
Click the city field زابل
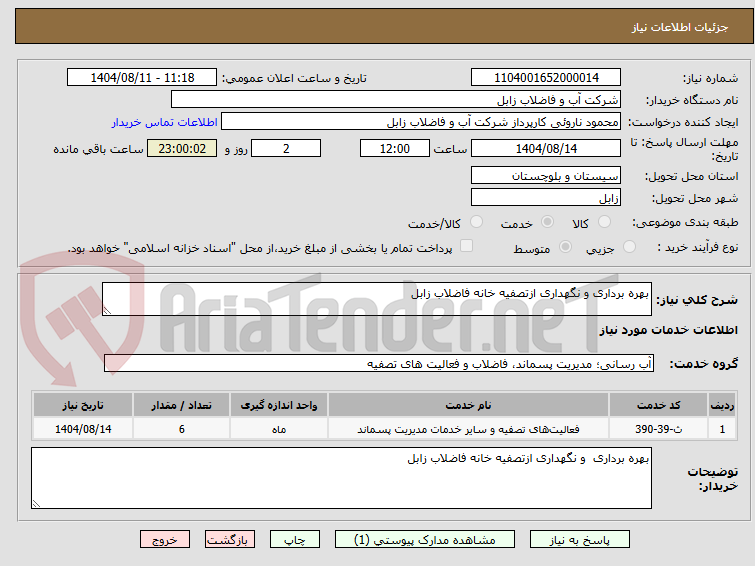coord(546,197)
